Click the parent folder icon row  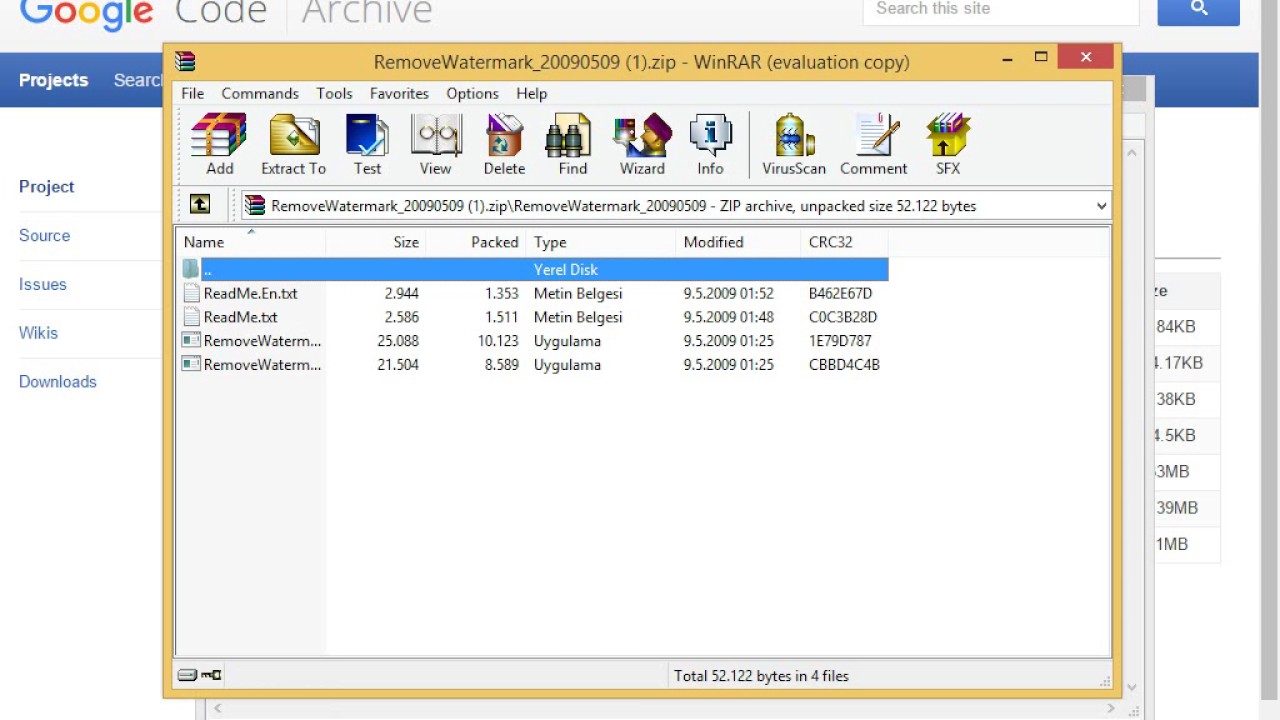point(534,269)
